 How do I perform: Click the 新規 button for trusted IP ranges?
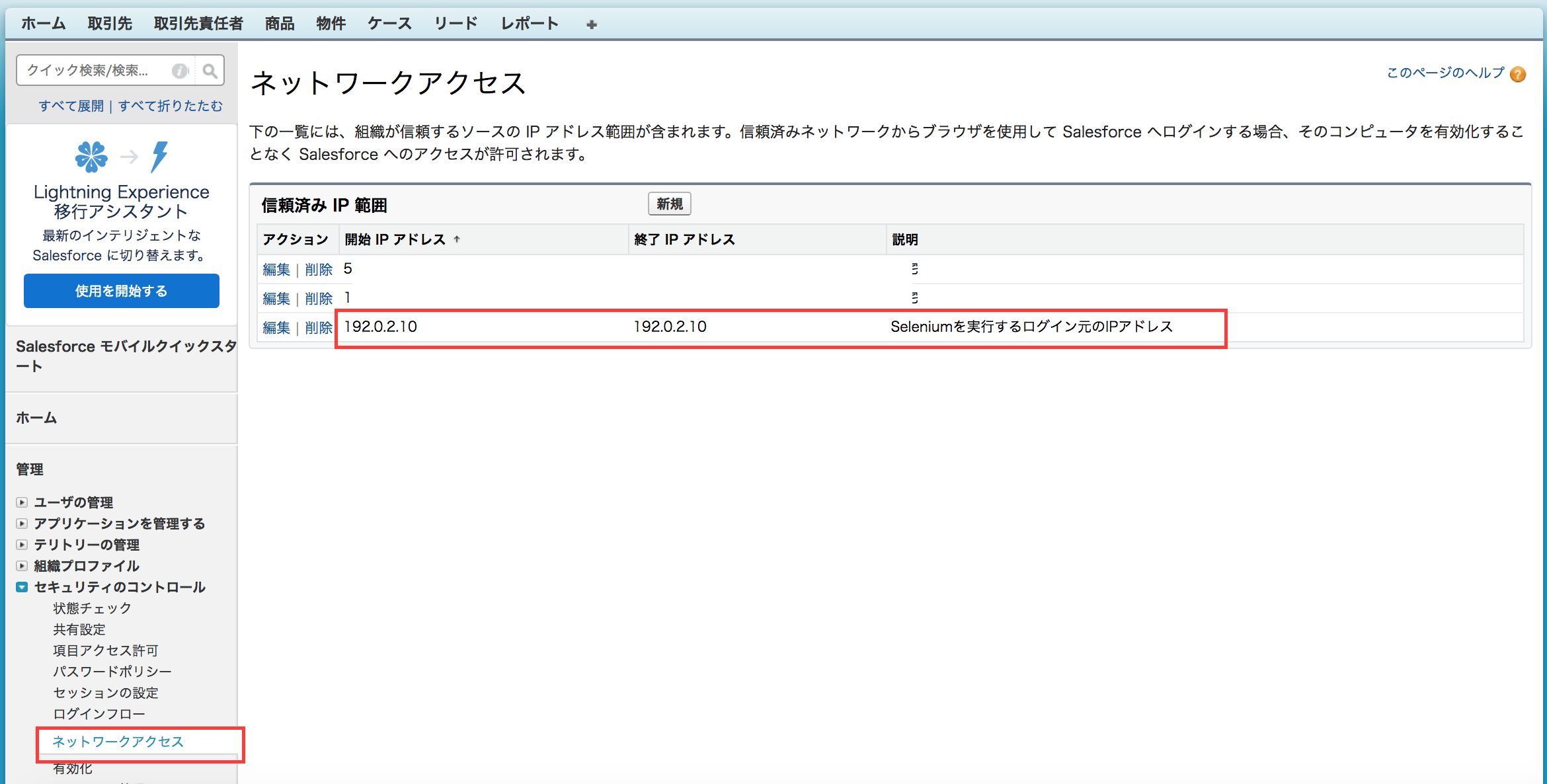670,204
